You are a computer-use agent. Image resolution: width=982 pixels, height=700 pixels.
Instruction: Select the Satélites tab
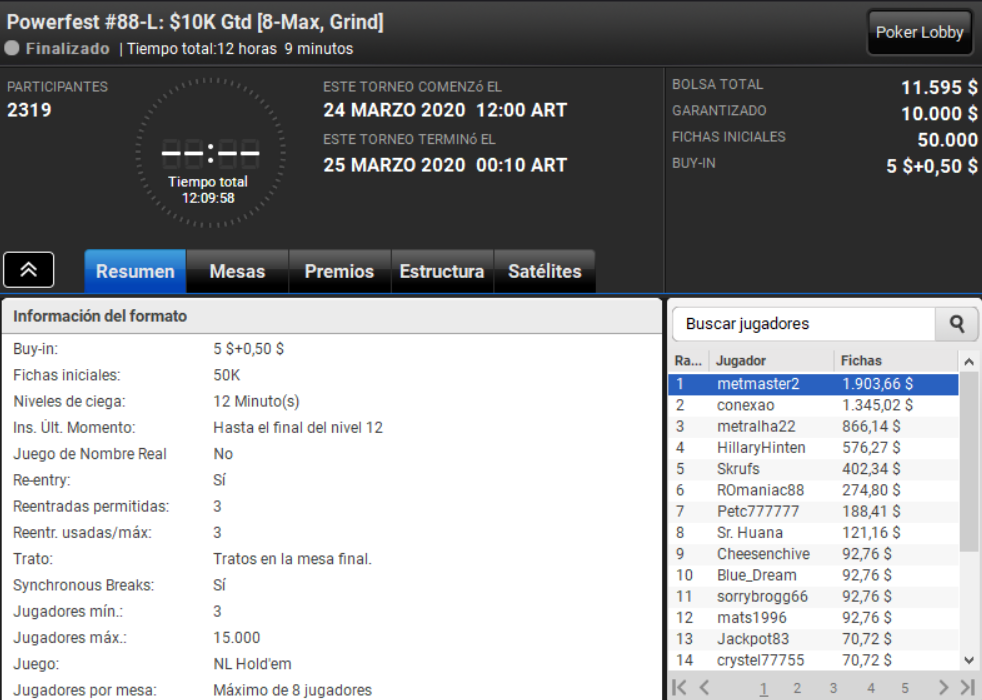click(545, 271)
